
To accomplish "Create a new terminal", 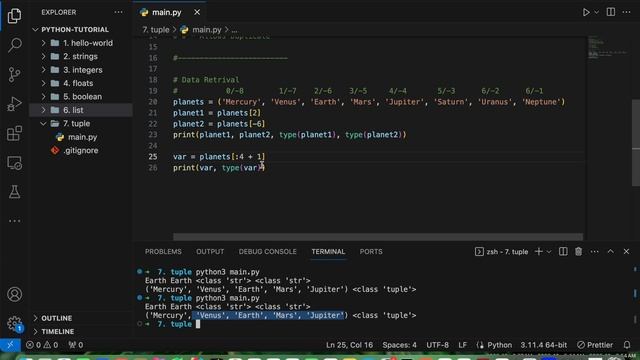I will click(x=538, y=251).
